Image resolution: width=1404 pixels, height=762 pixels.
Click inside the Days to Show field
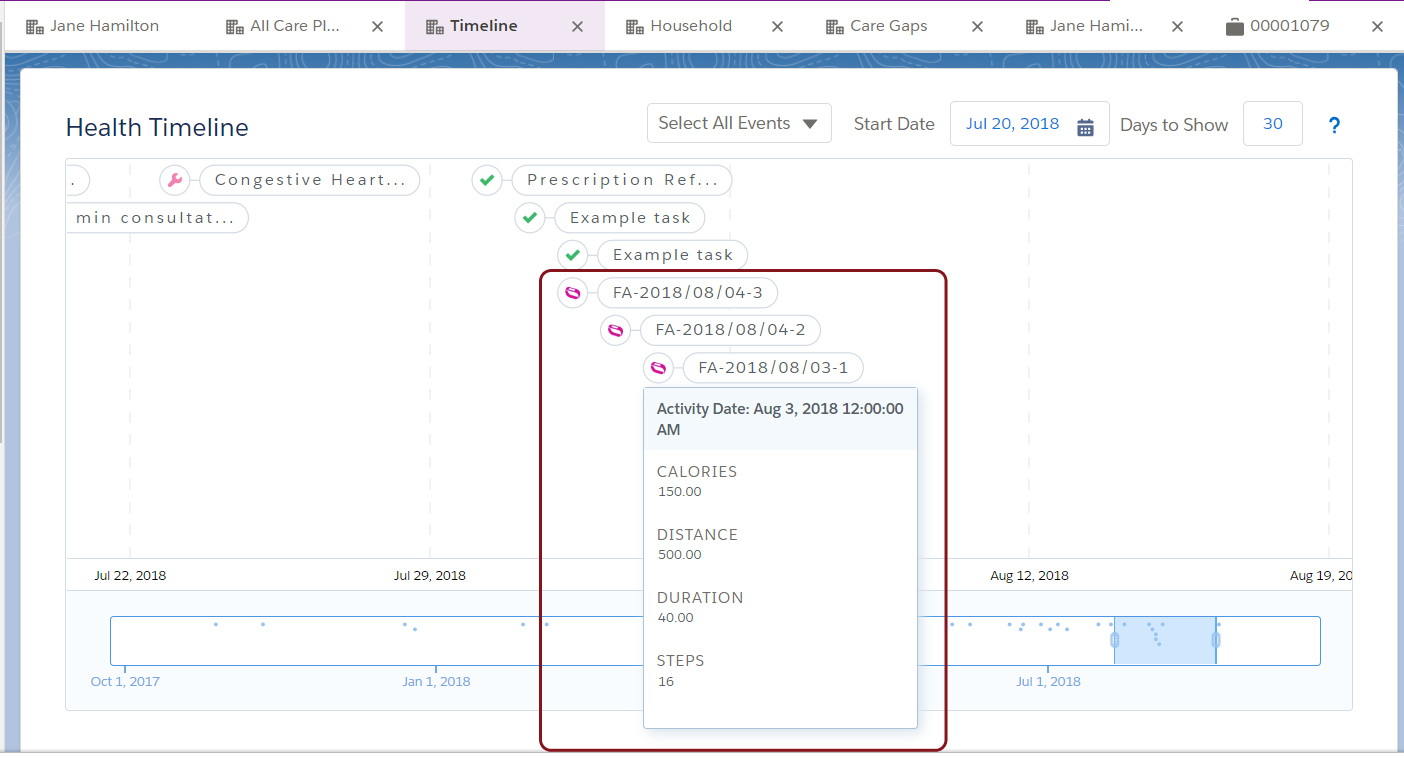pos(1272,123)
